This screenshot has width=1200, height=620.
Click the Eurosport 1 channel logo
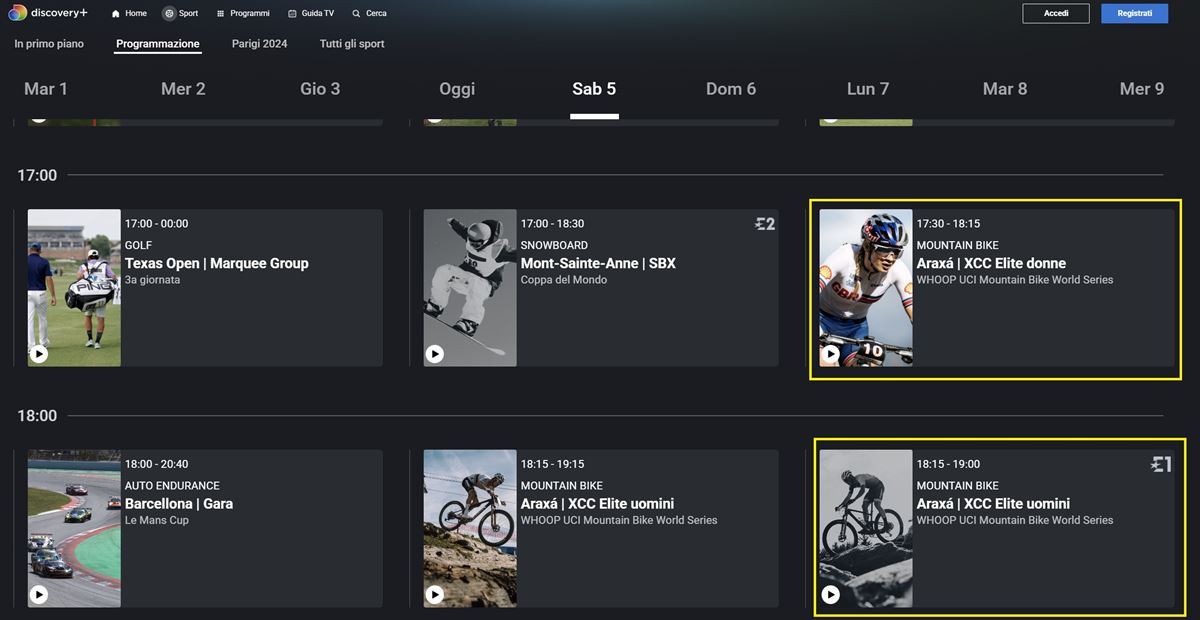click(x=1161, y=464)
